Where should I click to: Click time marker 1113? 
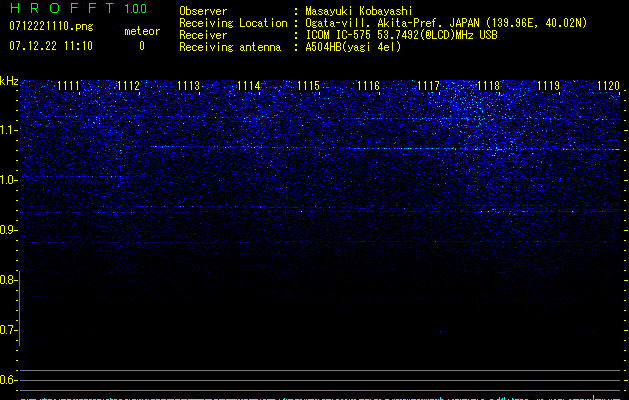188,85
